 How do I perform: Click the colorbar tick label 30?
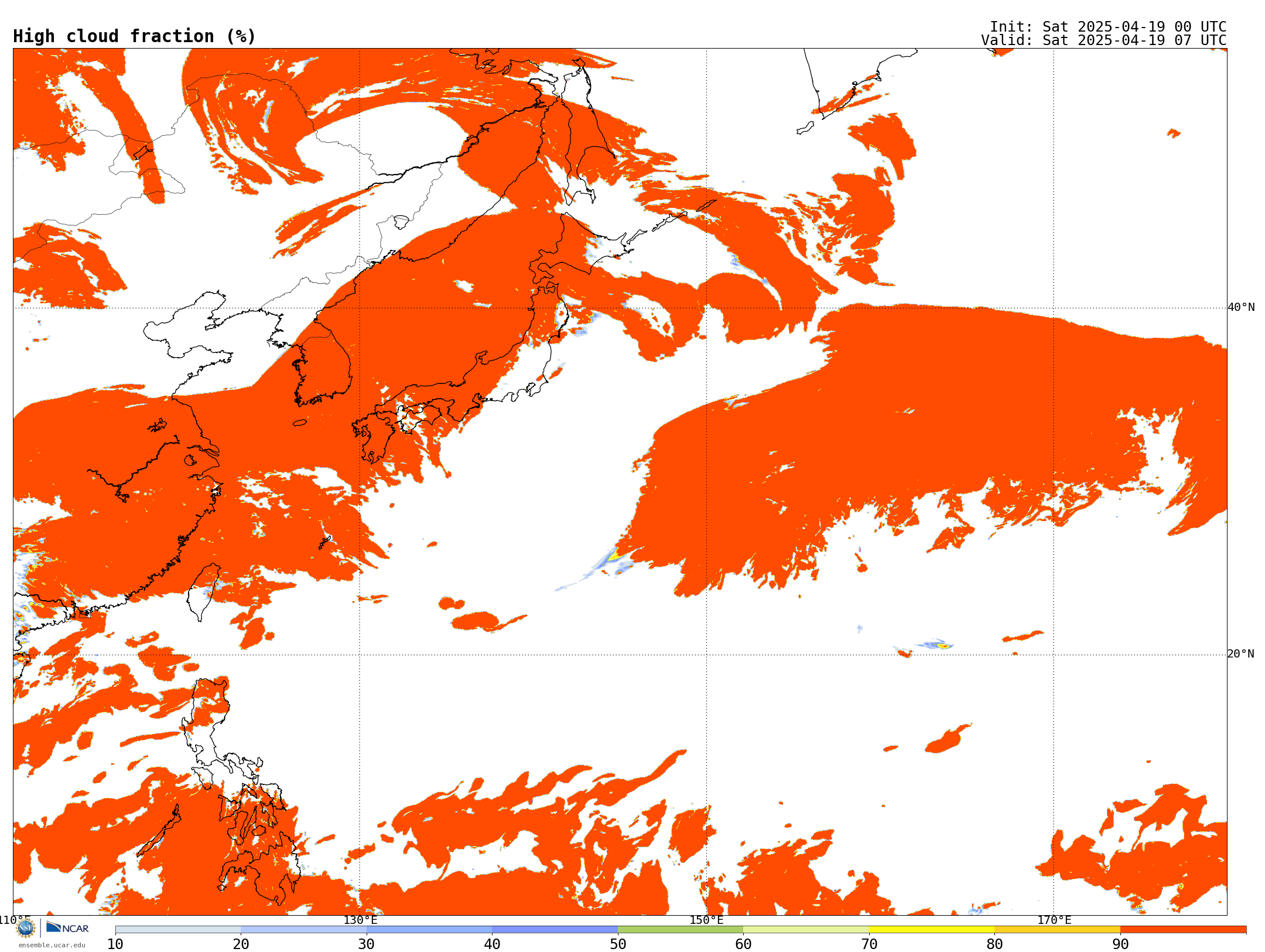click(367, 944)
